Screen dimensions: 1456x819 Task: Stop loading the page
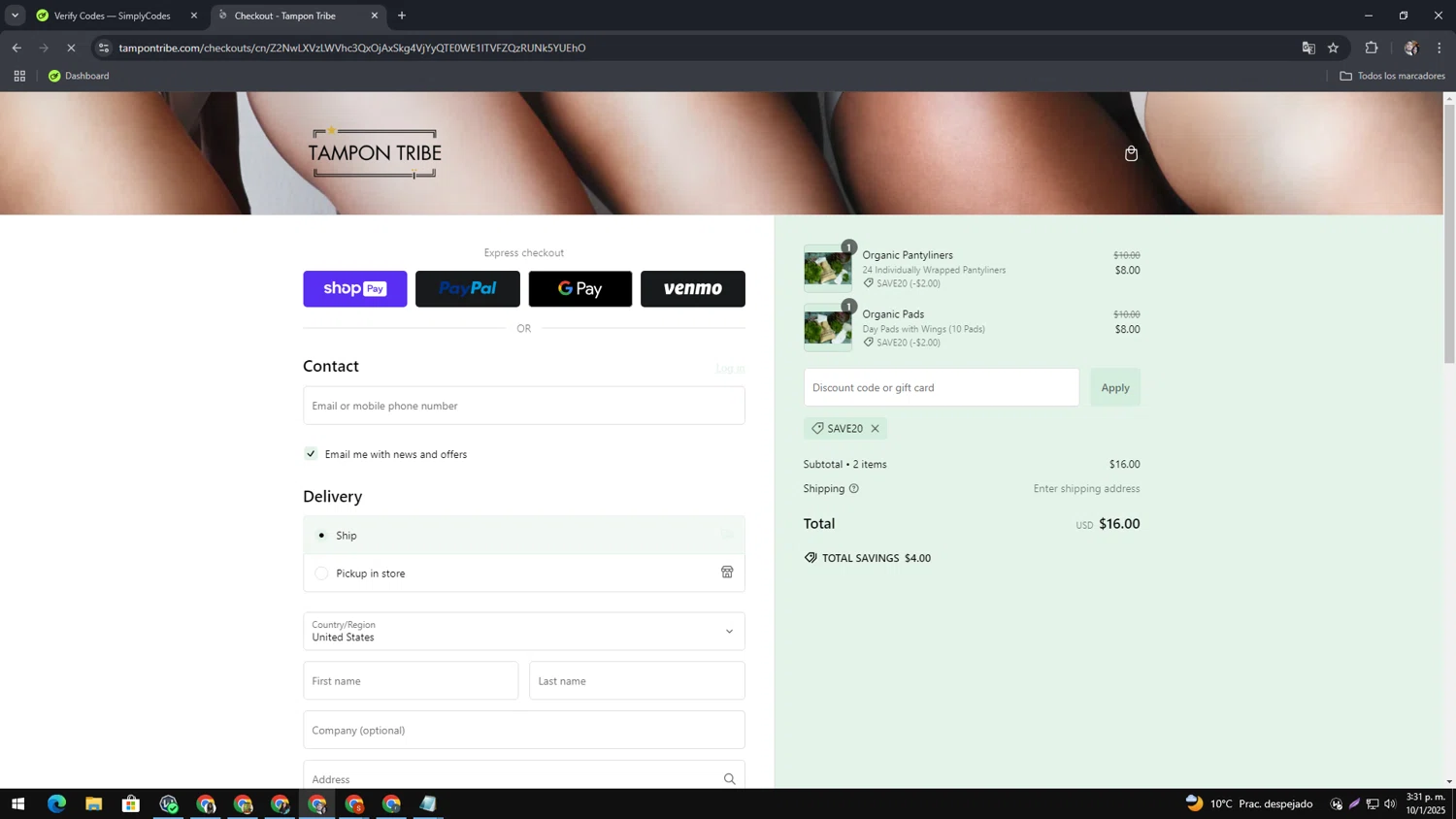71,48
